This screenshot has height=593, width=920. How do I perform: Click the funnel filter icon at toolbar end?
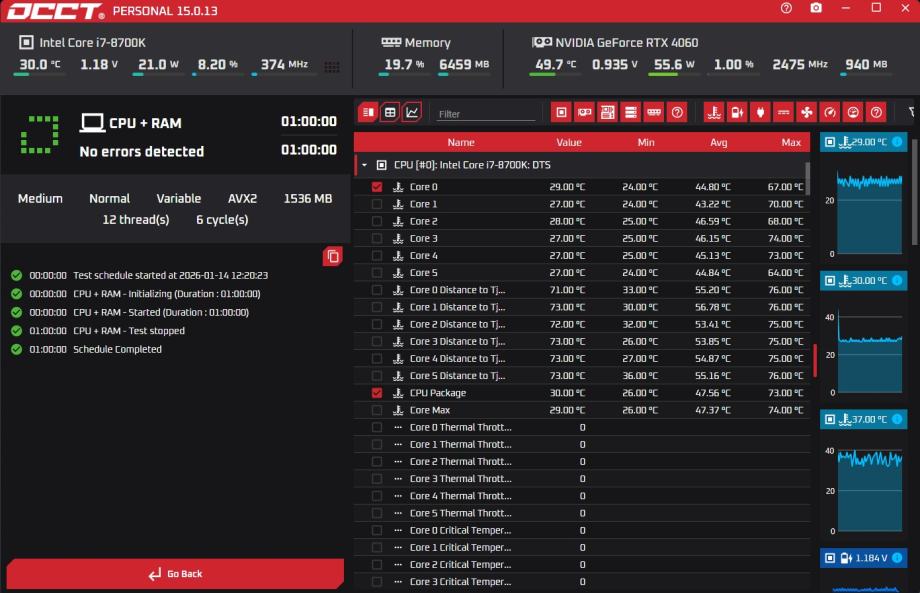click(x=912, y=112)
